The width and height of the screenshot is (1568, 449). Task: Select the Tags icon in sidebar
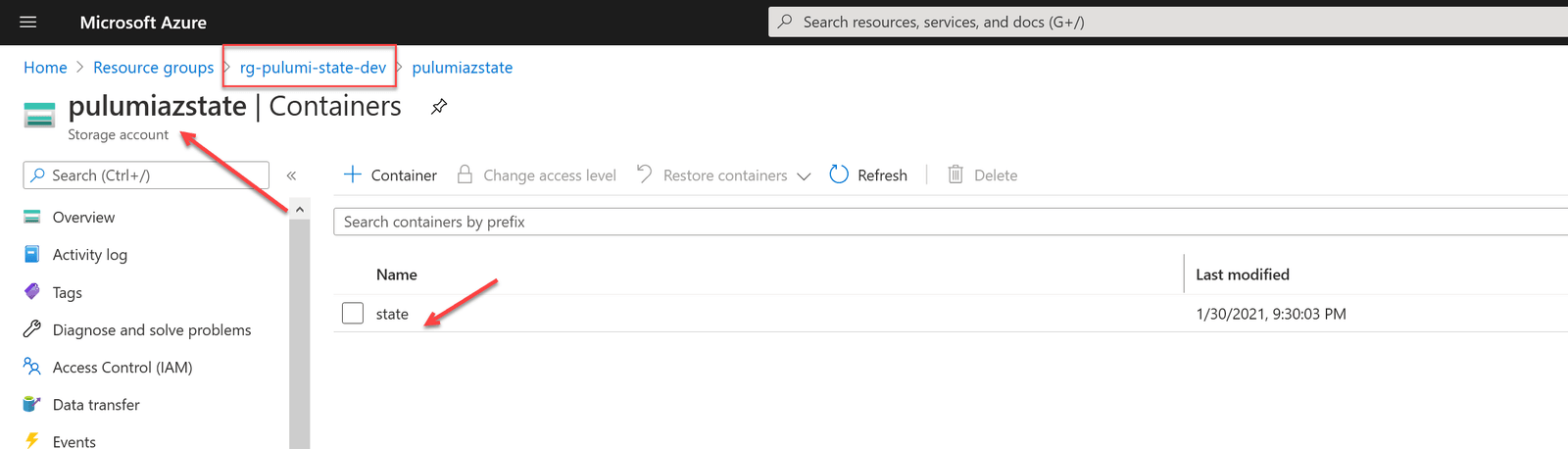coord(32,292)
